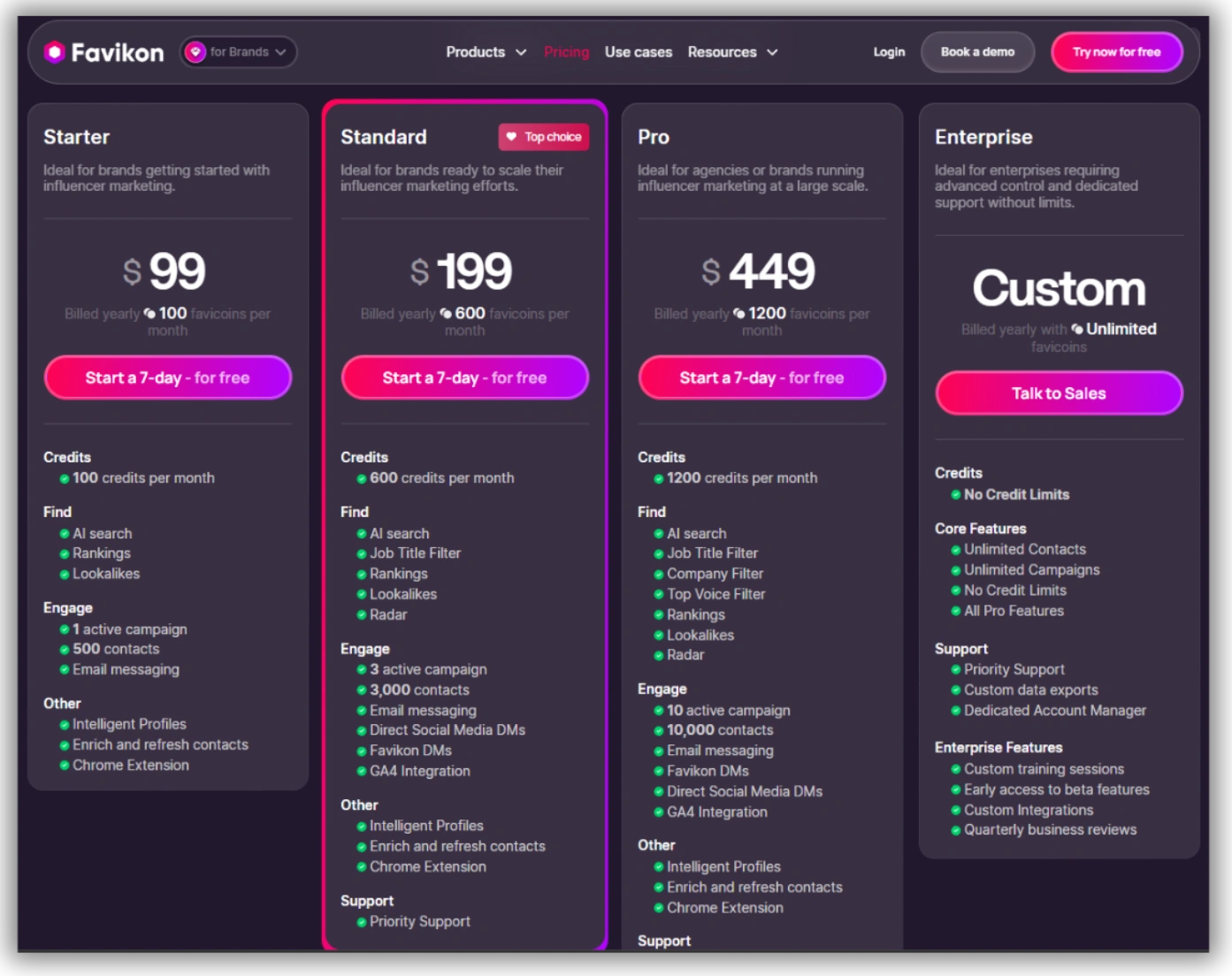Viewport: 1232px width, 976px height.
Task: Click green check beside All Pro Features
Action: 956,611
